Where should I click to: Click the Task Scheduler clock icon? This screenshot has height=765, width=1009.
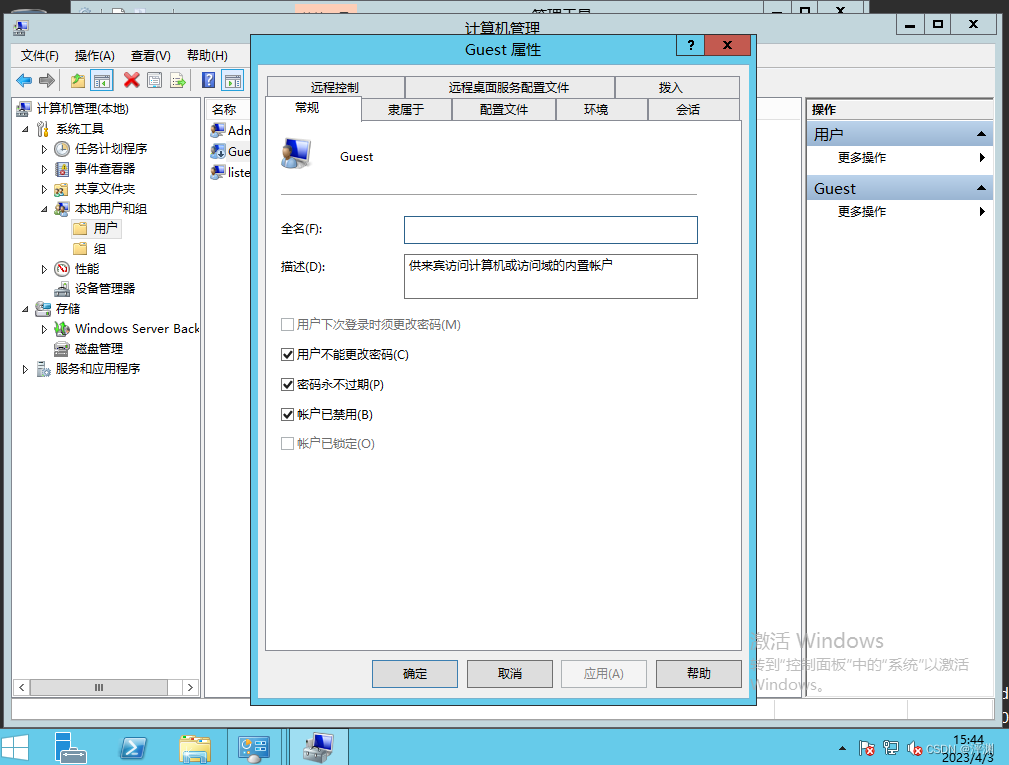tap(62, 149)
